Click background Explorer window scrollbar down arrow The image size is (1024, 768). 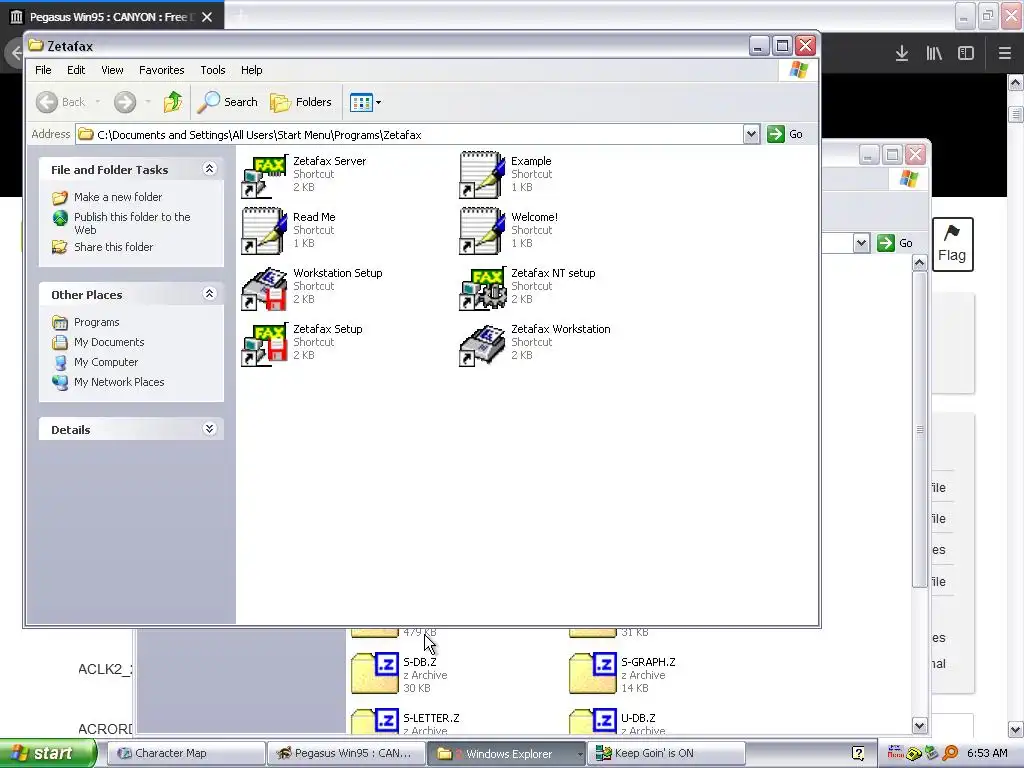tap(920, 725)
